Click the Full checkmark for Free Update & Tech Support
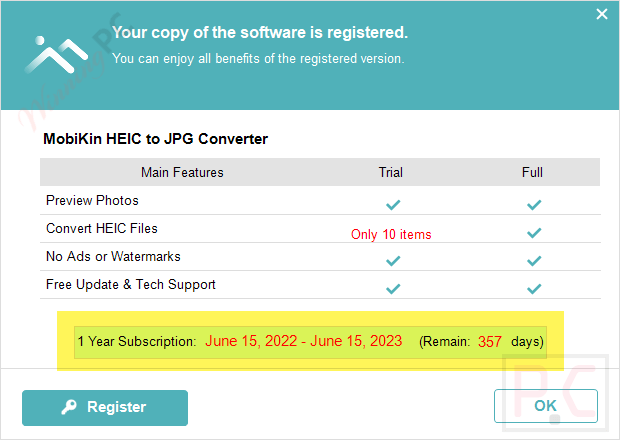The height and width of the screenshot is (440, 620). [534, 288]
